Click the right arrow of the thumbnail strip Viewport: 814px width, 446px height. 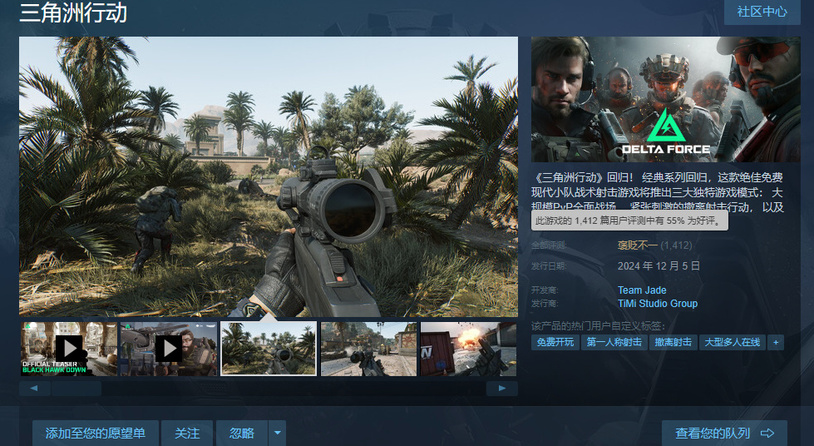(x=502, y=388)
